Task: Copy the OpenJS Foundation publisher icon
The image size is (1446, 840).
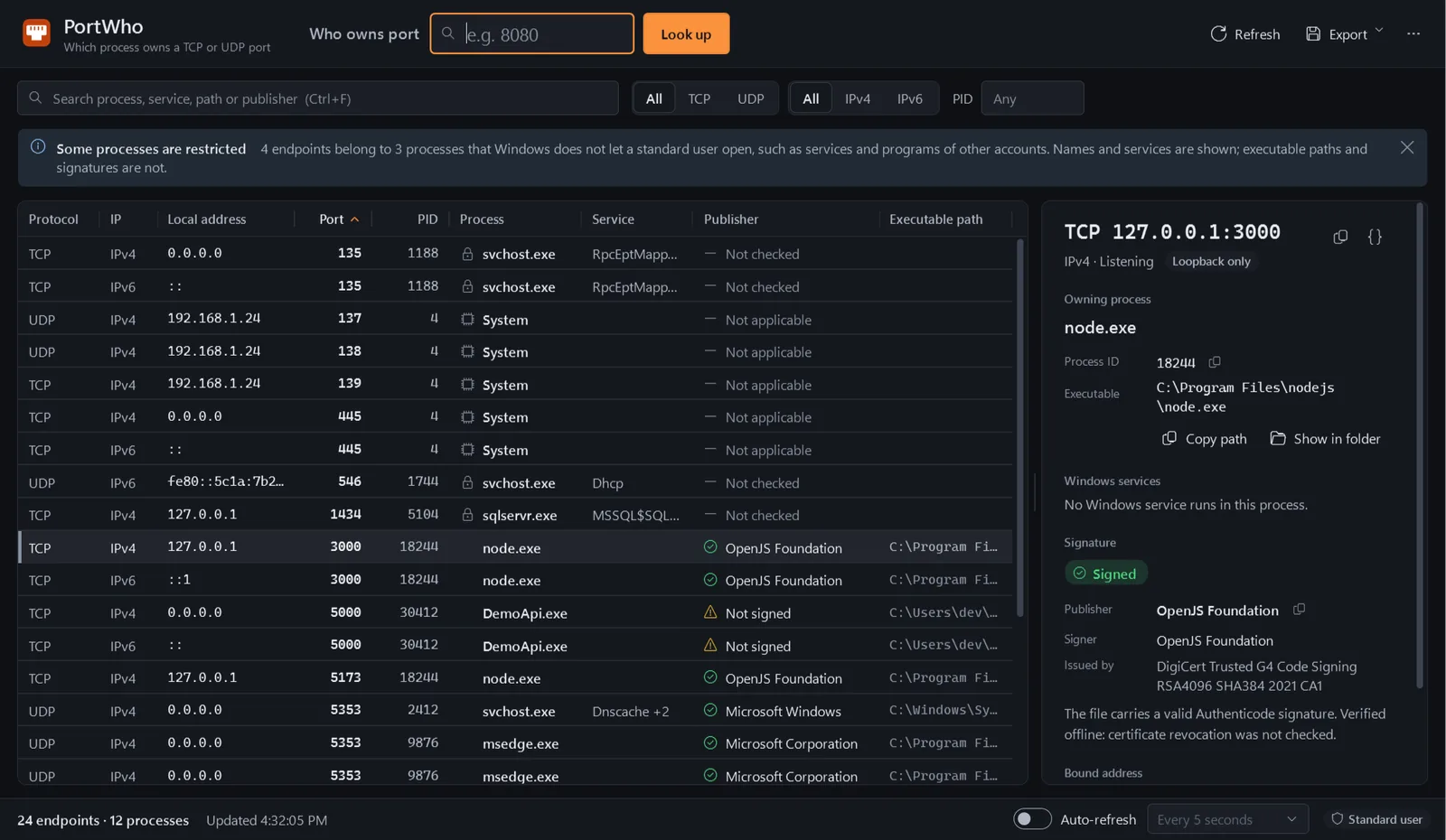Action: pos(1299,610)
